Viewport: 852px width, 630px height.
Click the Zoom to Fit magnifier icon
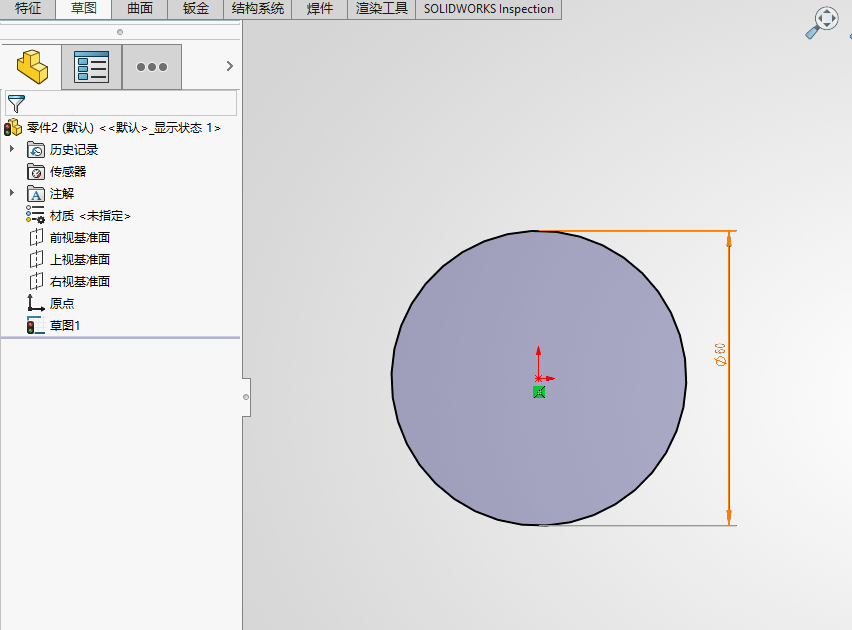coord(822,23)
